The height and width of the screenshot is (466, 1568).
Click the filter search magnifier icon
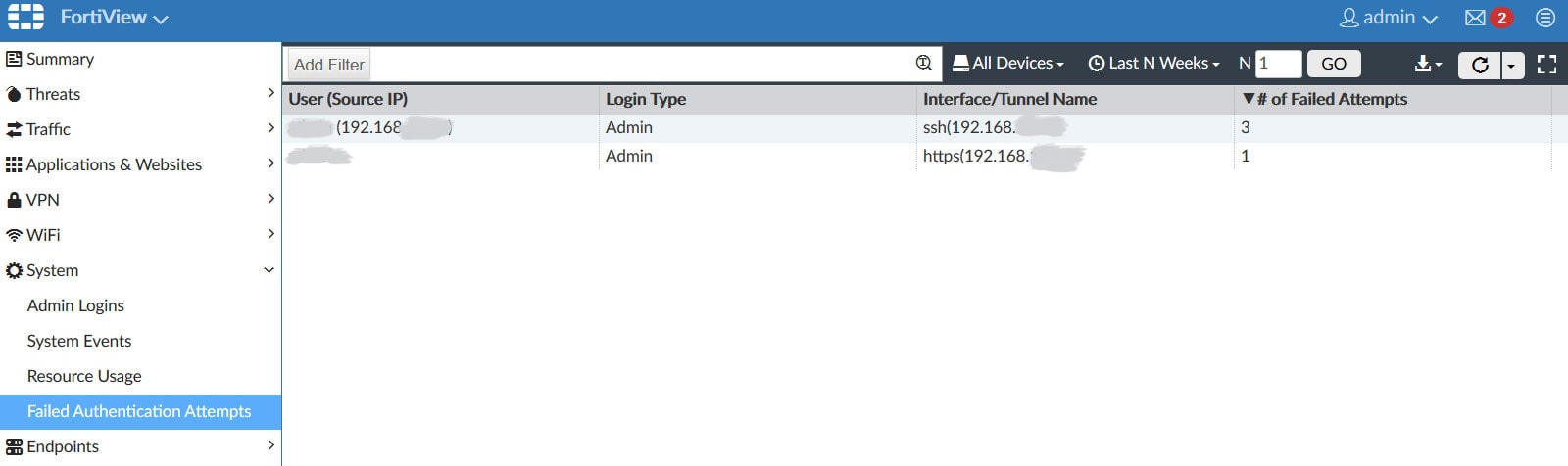[x=923, y=63]
